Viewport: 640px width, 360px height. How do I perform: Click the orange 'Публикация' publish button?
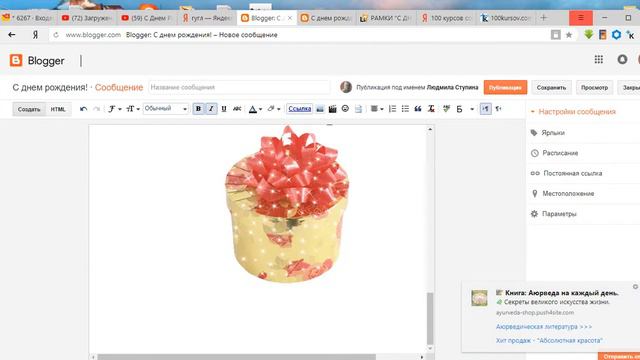tap(505, 87)
